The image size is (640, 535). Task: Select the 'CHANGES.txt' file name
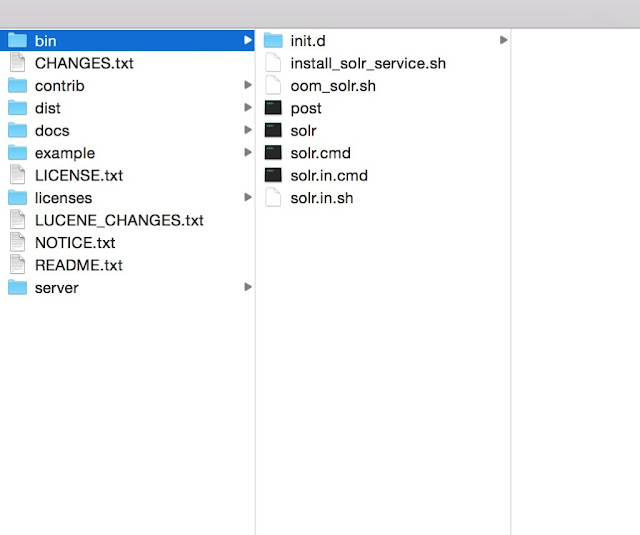84,63
